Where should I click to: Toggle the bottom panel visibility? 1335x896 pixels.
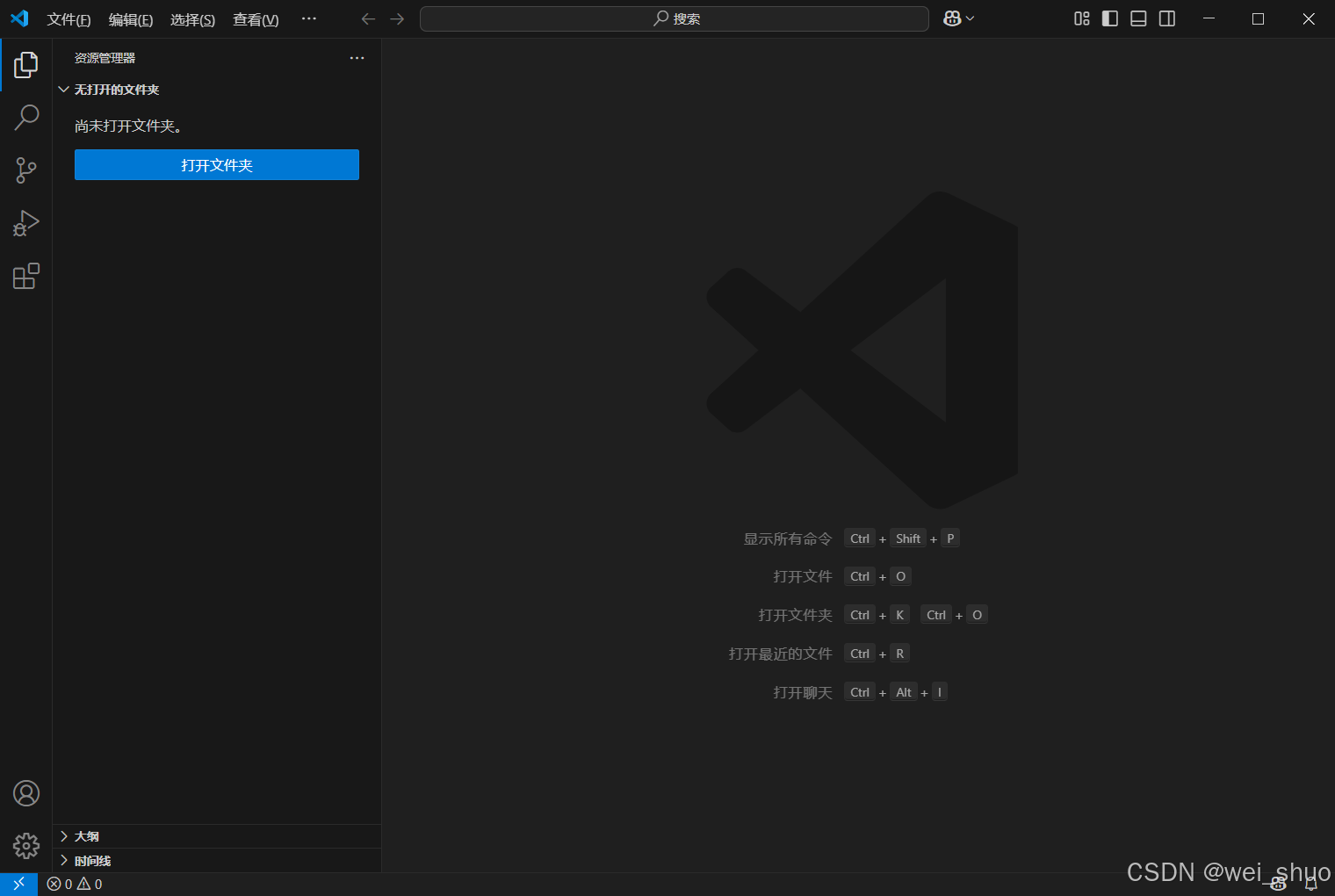(x=1138, y=18)
